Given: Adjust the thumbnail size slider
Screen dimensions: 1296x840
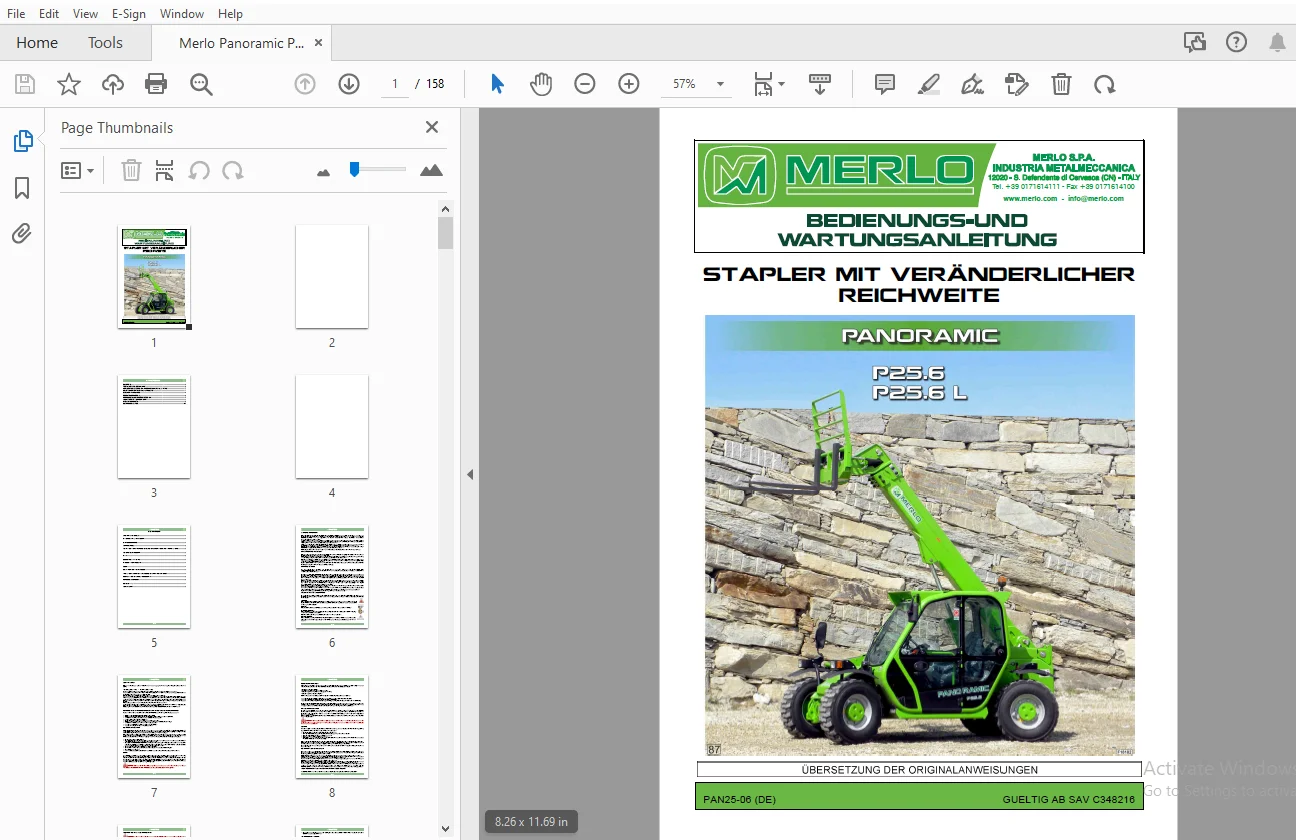Looking at the screenshot, I should coord(354,170).
